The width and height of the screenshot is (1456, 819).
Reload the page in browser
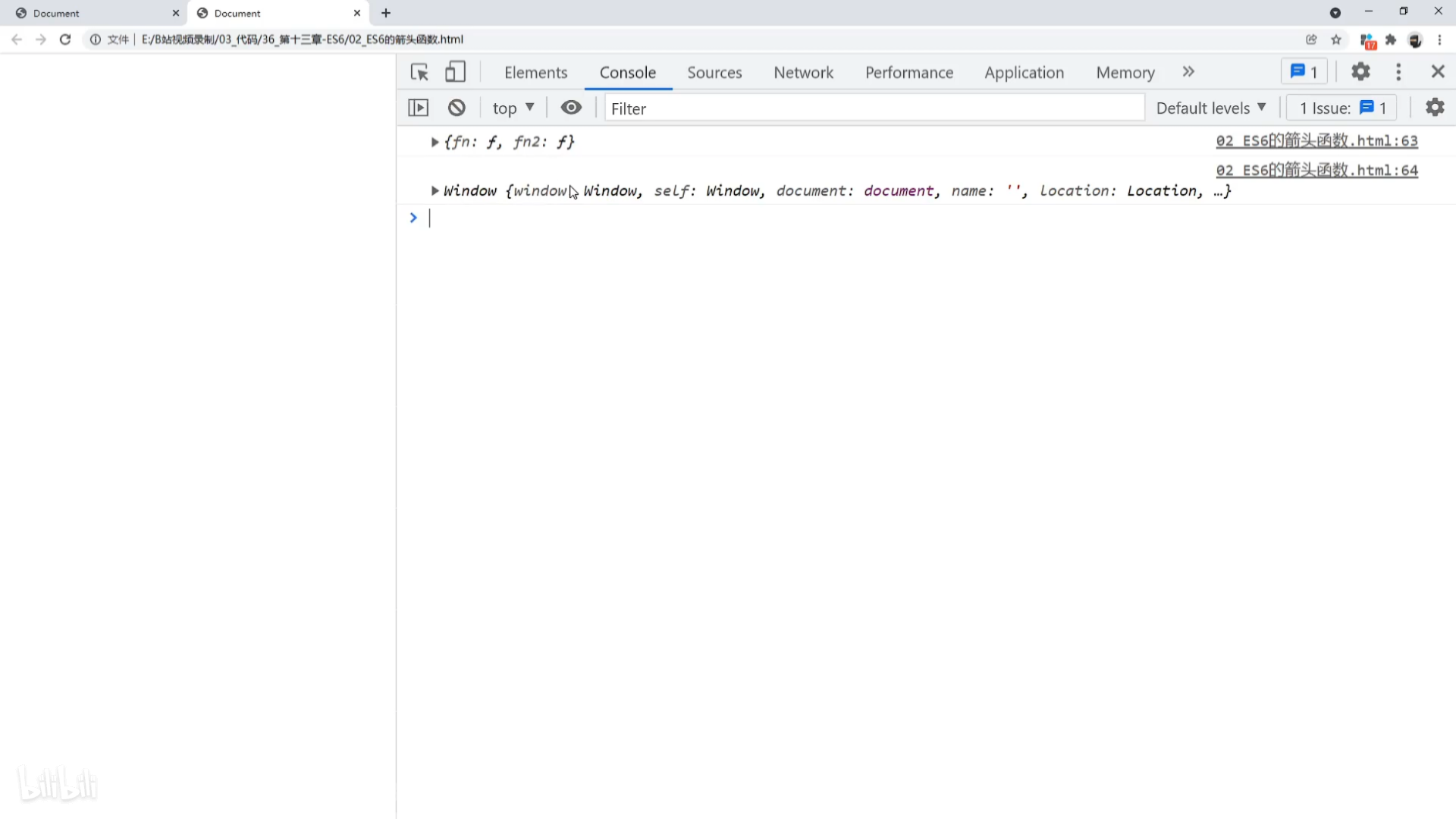tap(65, 39)
